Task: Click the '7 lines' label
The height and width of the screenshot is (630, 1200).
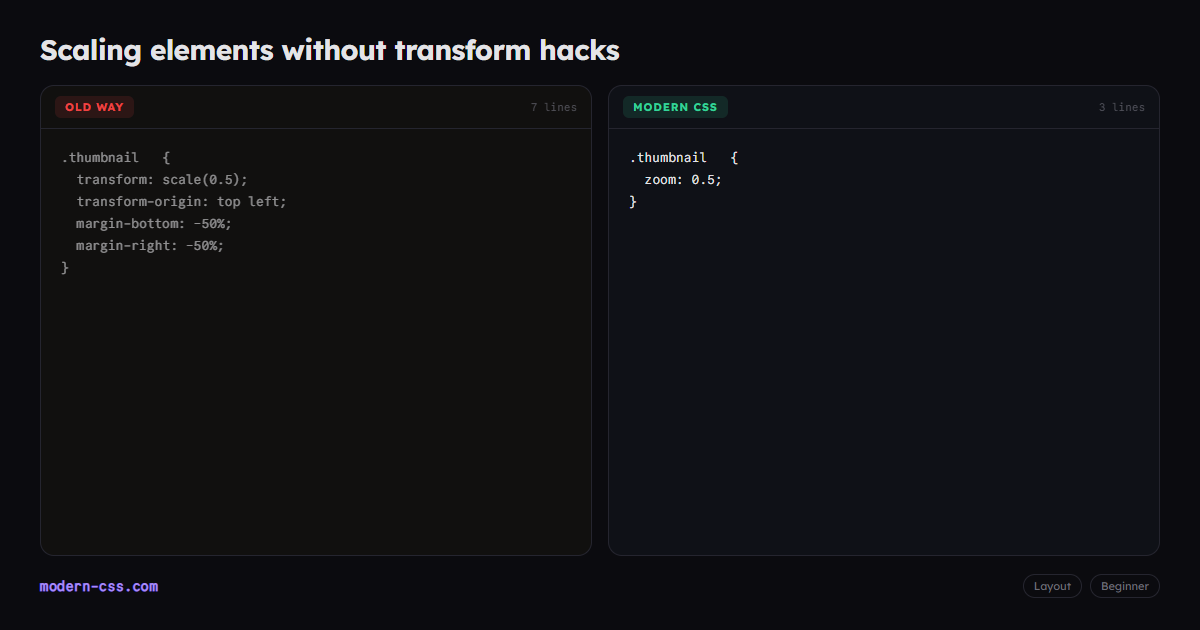Action: click(x=554, y=107)
